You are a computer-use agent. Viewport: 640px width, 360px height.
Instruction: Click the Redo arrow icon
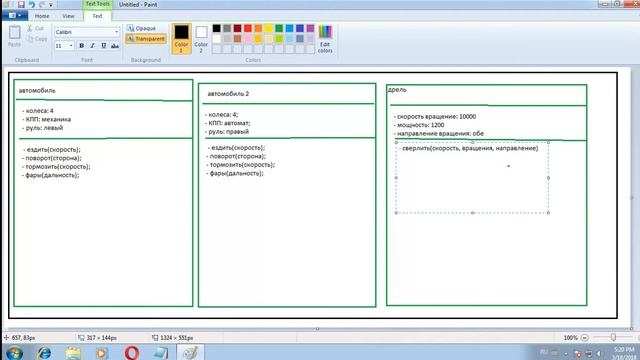tap(42, 4)
